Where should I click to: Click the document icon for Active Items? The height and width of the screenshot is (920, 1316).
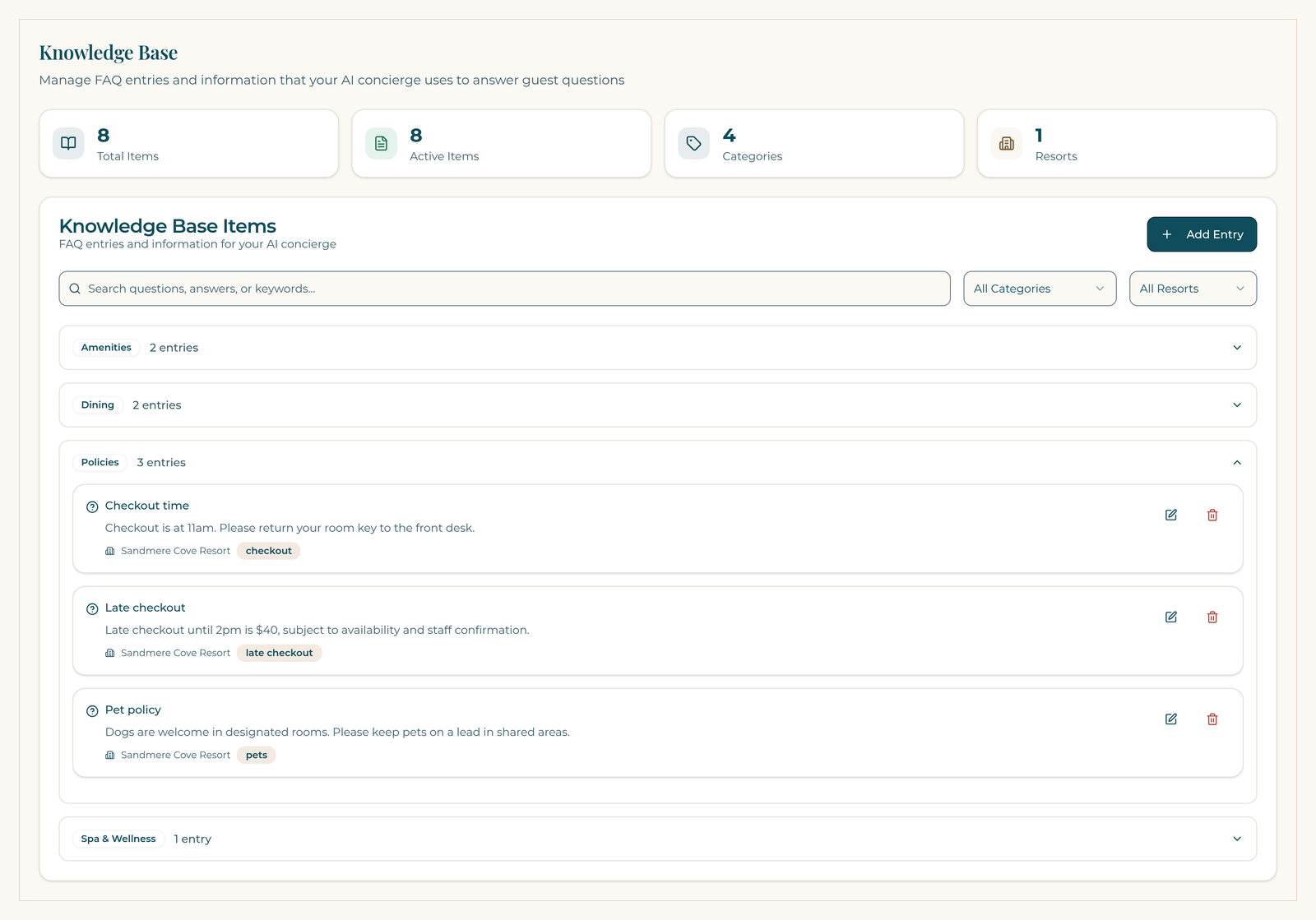pyautogui.click(x=381, y=143)
